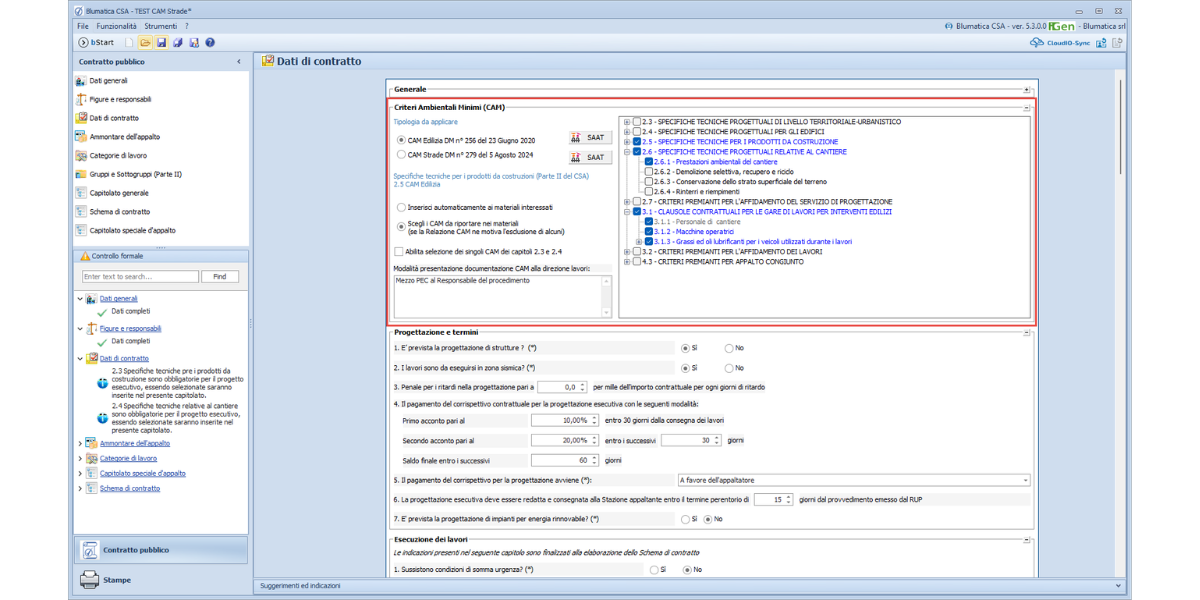Click the Find button
Screen dimensions: 1200x600
(220, 277)
